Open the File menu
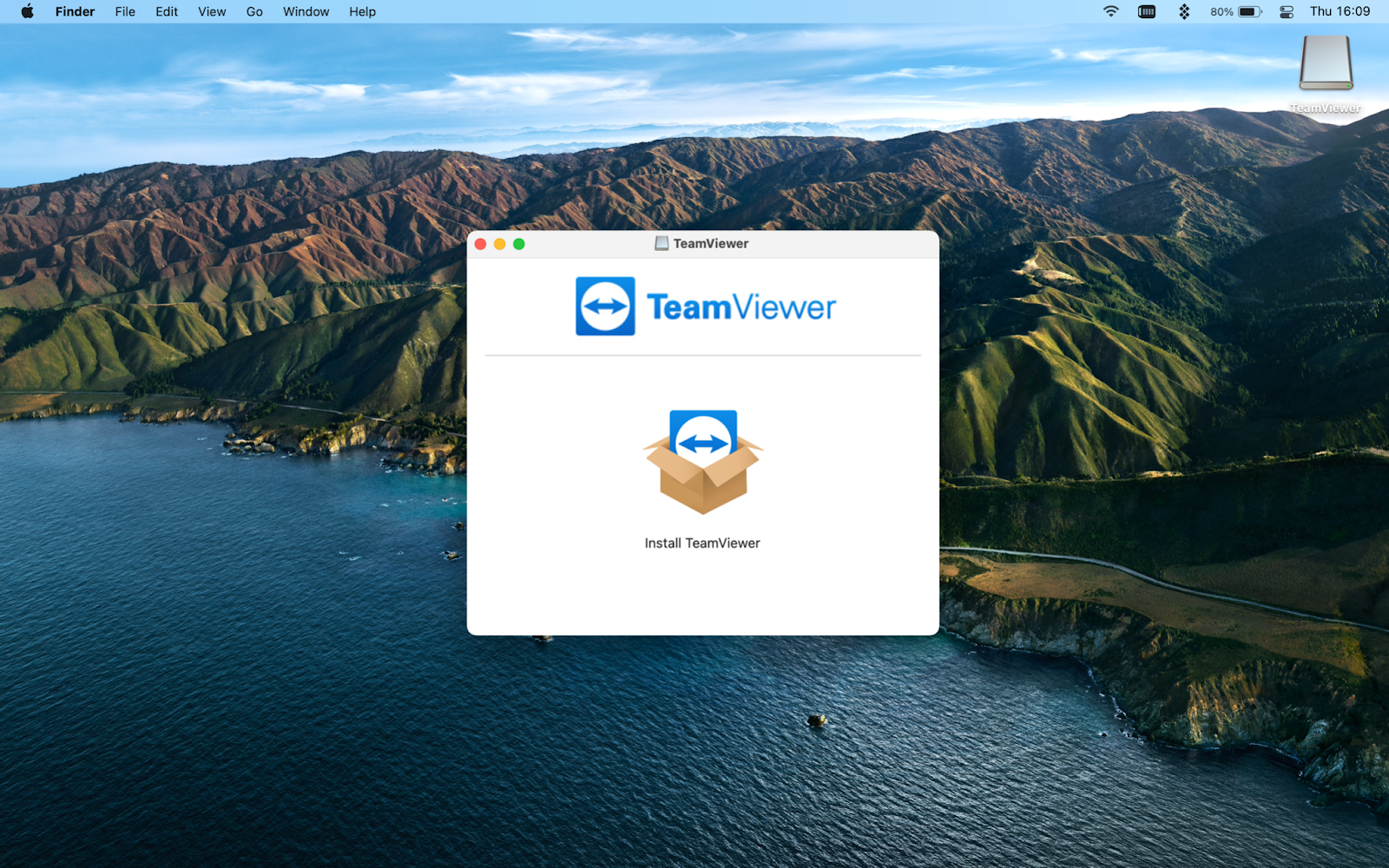Viewport: 1389px width, 868px height. [124, 11]
